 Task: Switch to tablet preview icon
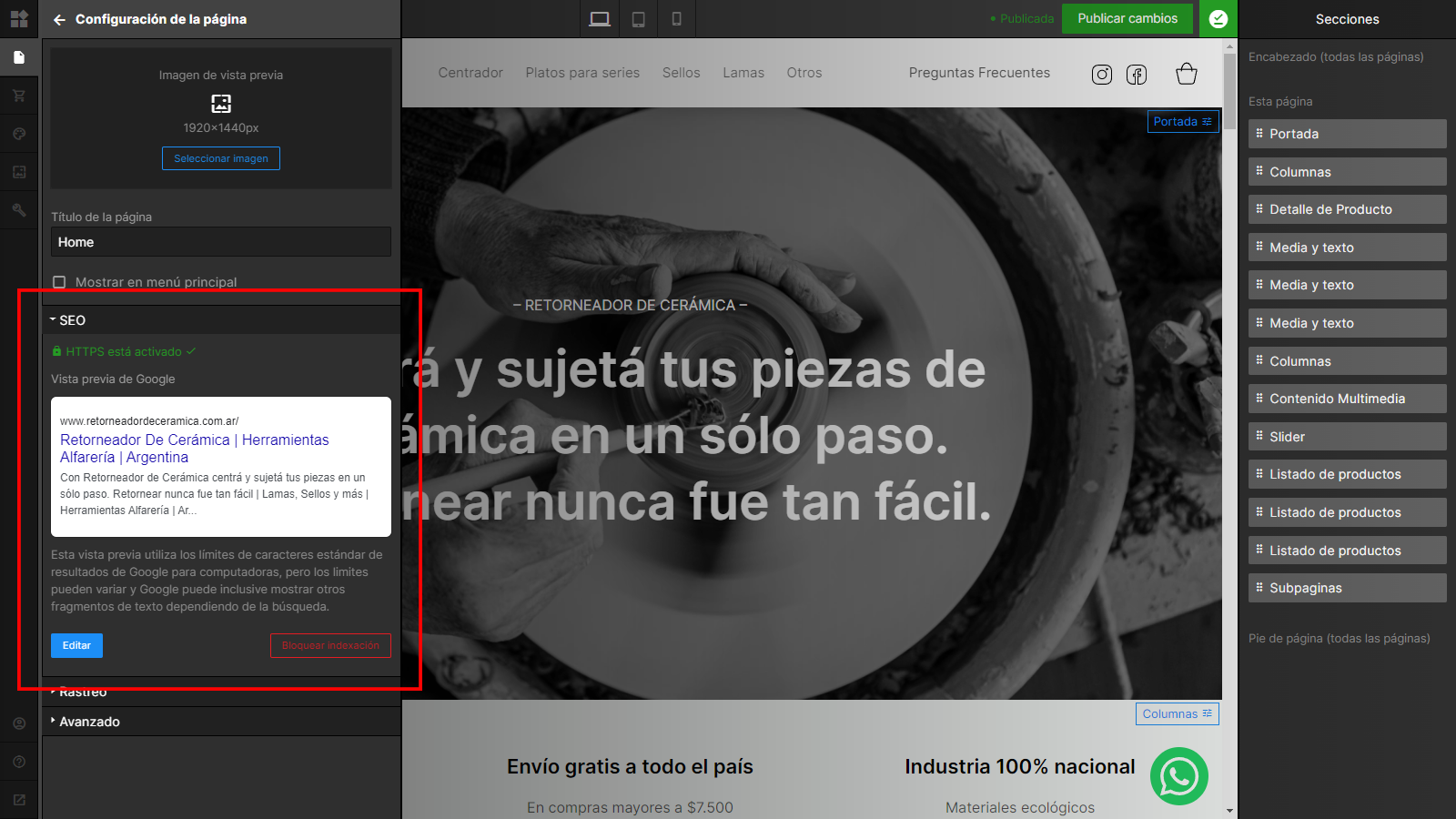tap(639, 19)
